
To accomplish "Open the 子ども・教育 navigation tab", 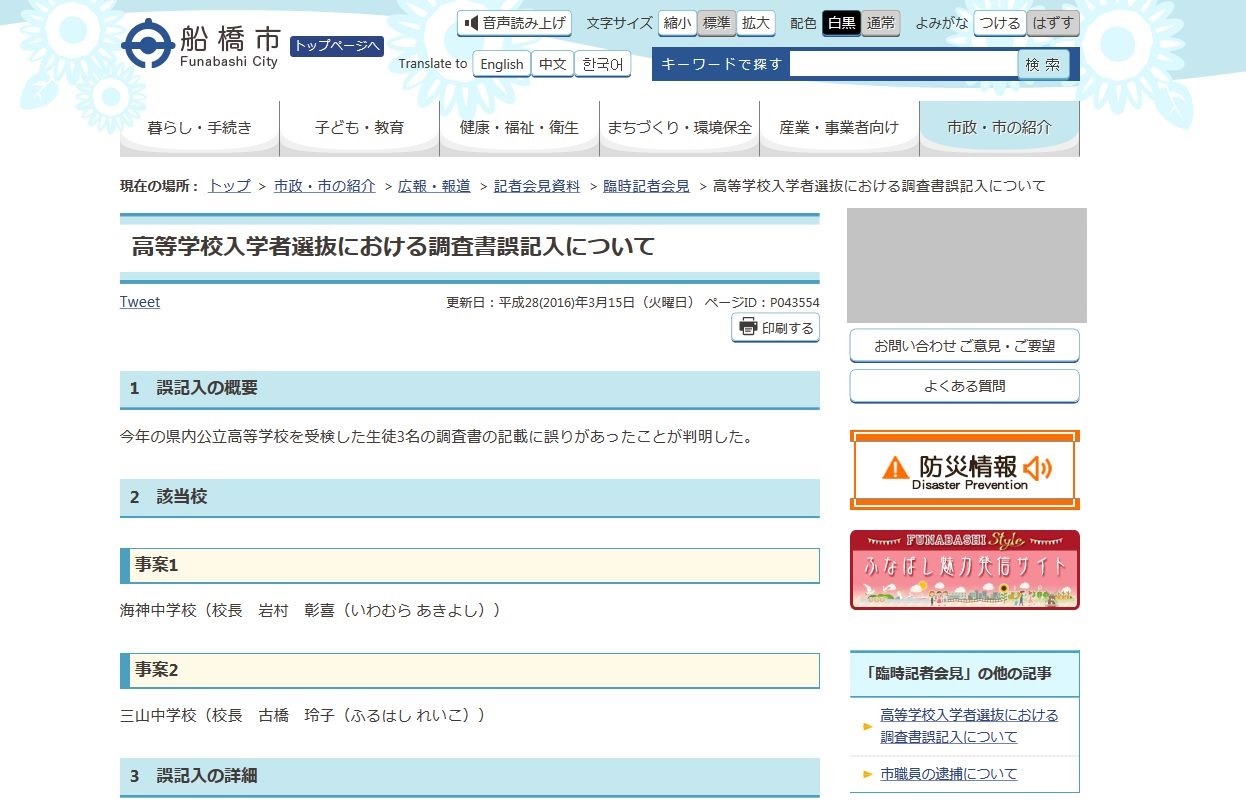I will 359,127.
